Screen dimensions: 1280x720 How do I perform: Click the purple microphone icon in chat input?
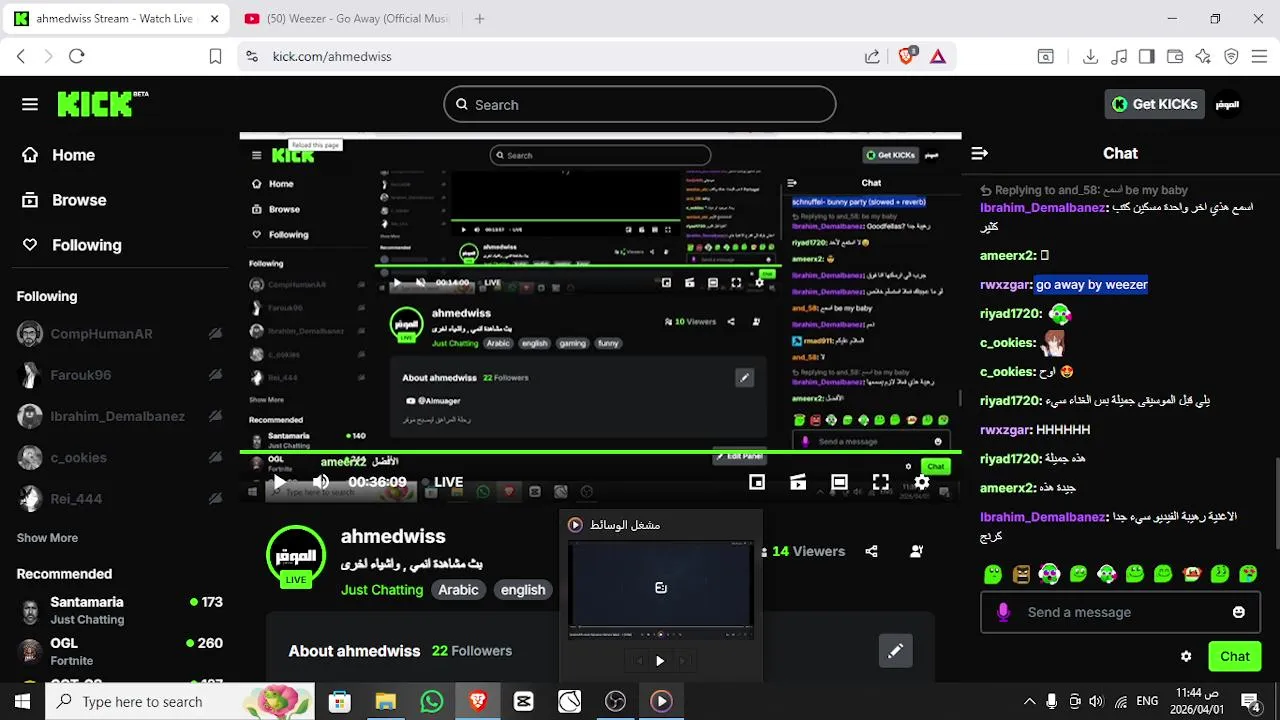tap(1004, 612)
